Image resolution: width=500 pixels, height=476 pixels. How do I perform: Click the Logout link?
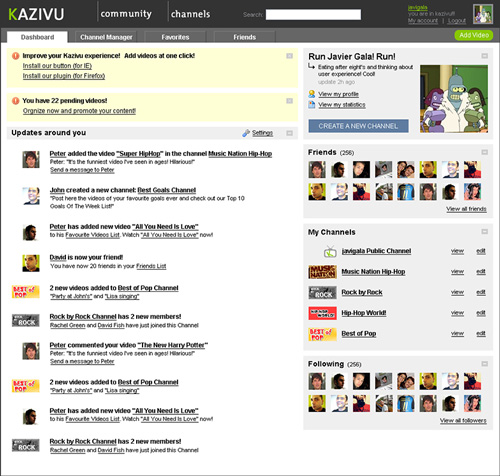point(457,21)
